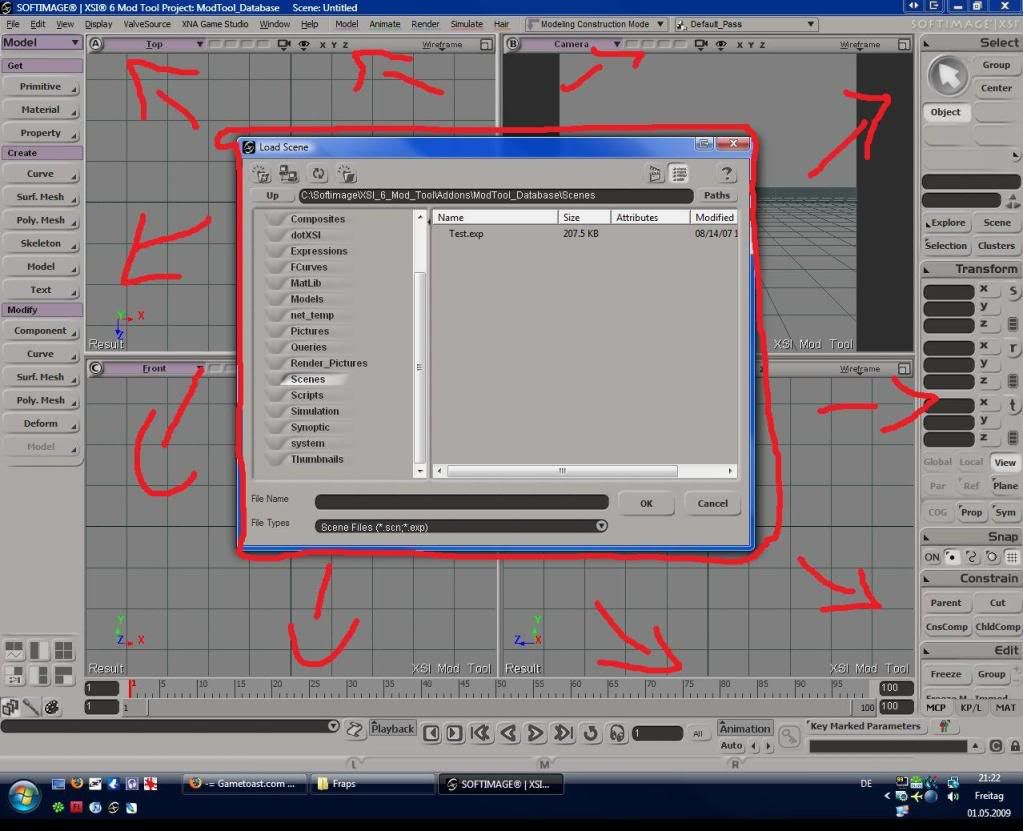Open the Top viewport view dropdown
This screenshot has height=831, width=1023.
(155, 44)
